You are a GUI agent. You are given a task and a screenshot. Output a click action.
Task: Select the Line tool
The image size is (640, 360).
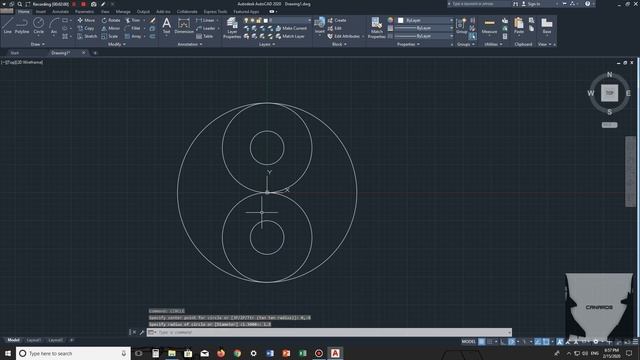(x=7, y=25)
